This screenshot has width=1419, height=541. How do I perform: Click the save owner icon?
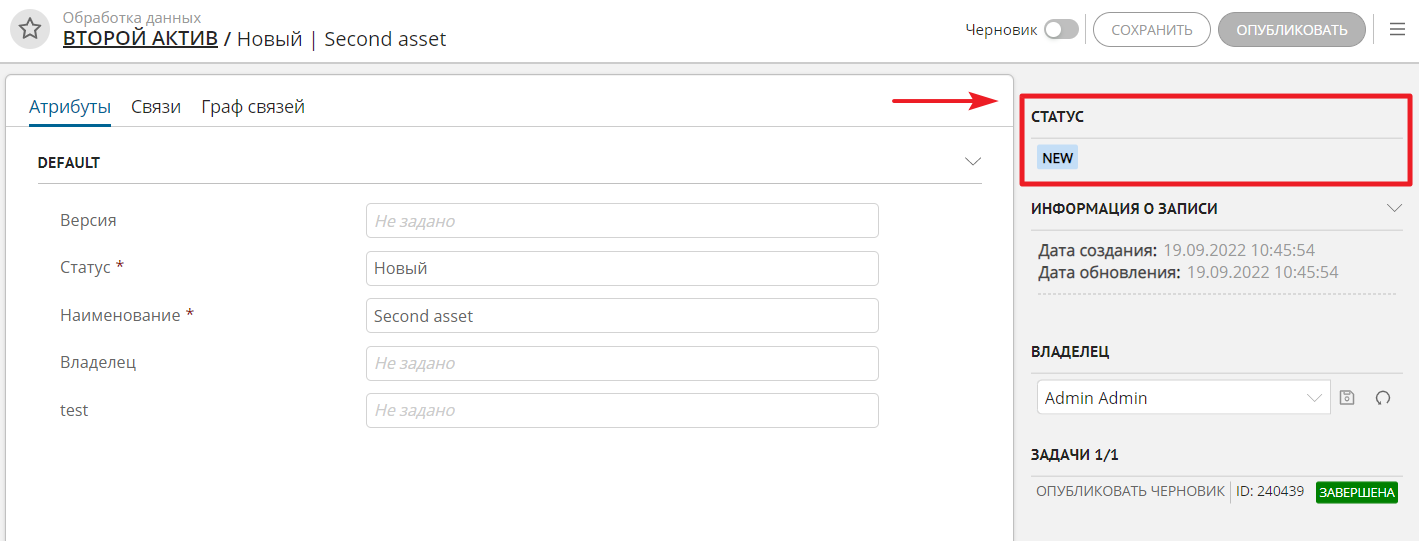tap(1347, 398)
